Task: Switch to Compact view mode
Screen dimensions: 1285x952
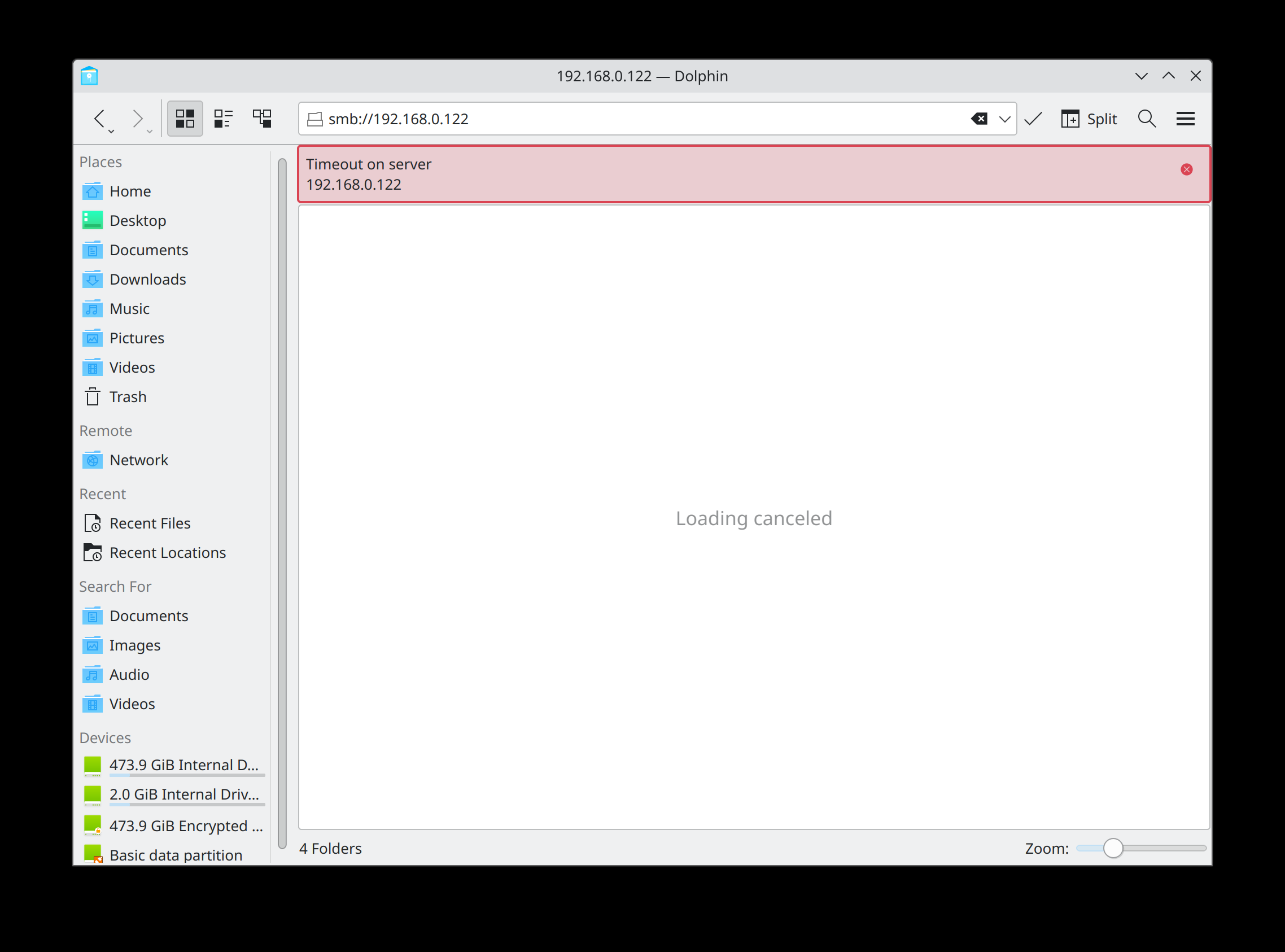Action: click(223, 119)
